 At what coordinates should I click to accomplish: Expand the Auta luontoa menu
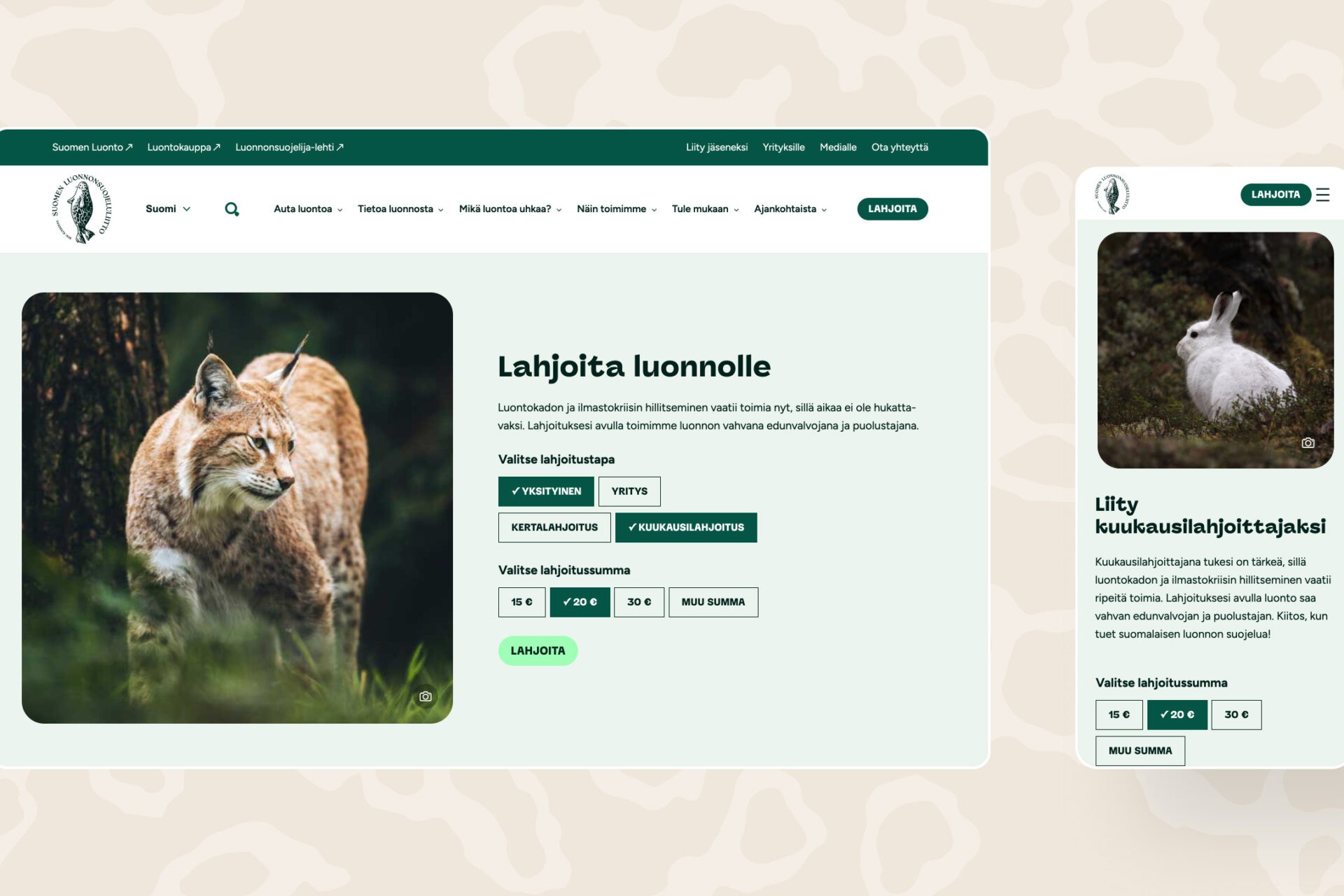pyautogui.click(x=308, y=209)
